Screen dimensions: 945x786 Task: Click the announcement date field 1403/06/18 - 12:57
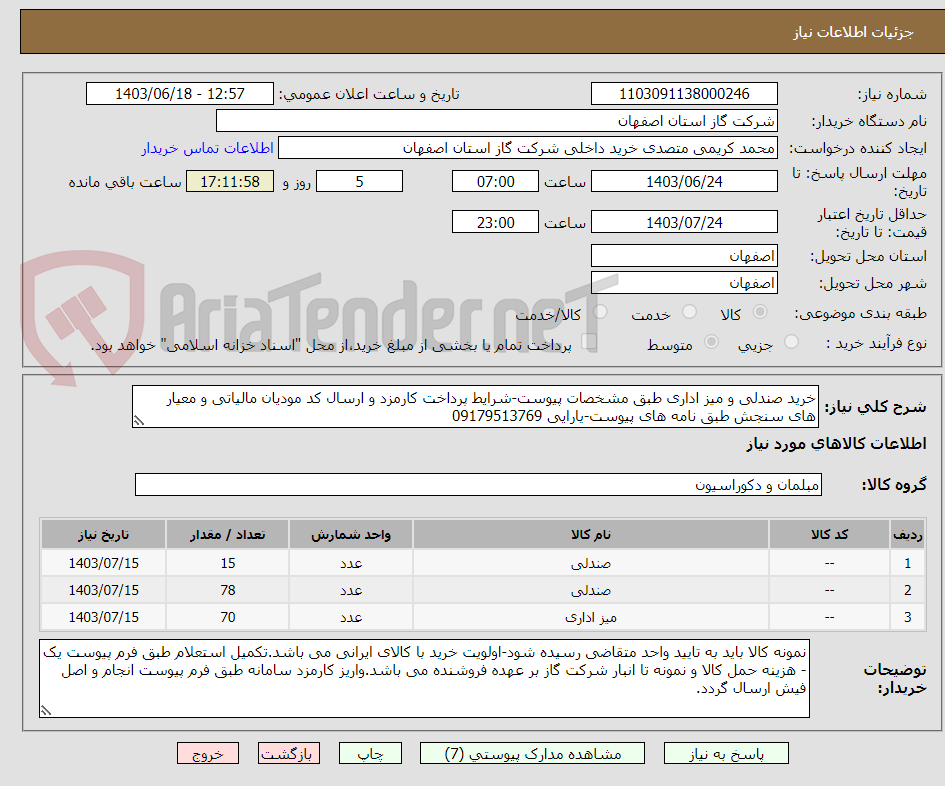coord(180,94)
